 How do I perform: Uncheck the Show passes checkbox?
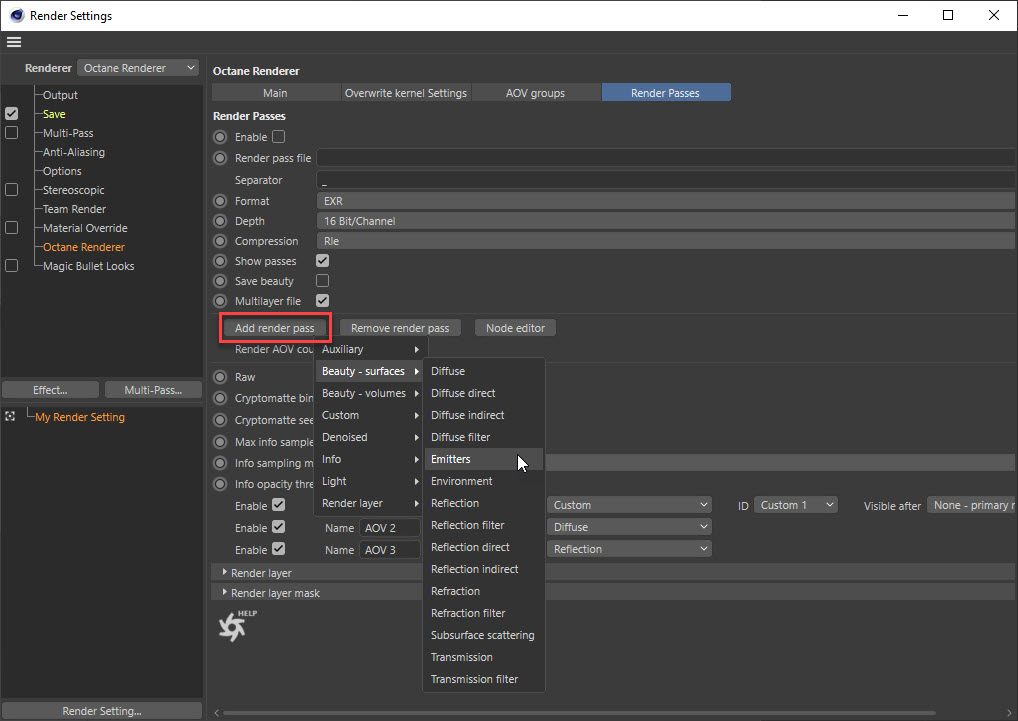322,261
